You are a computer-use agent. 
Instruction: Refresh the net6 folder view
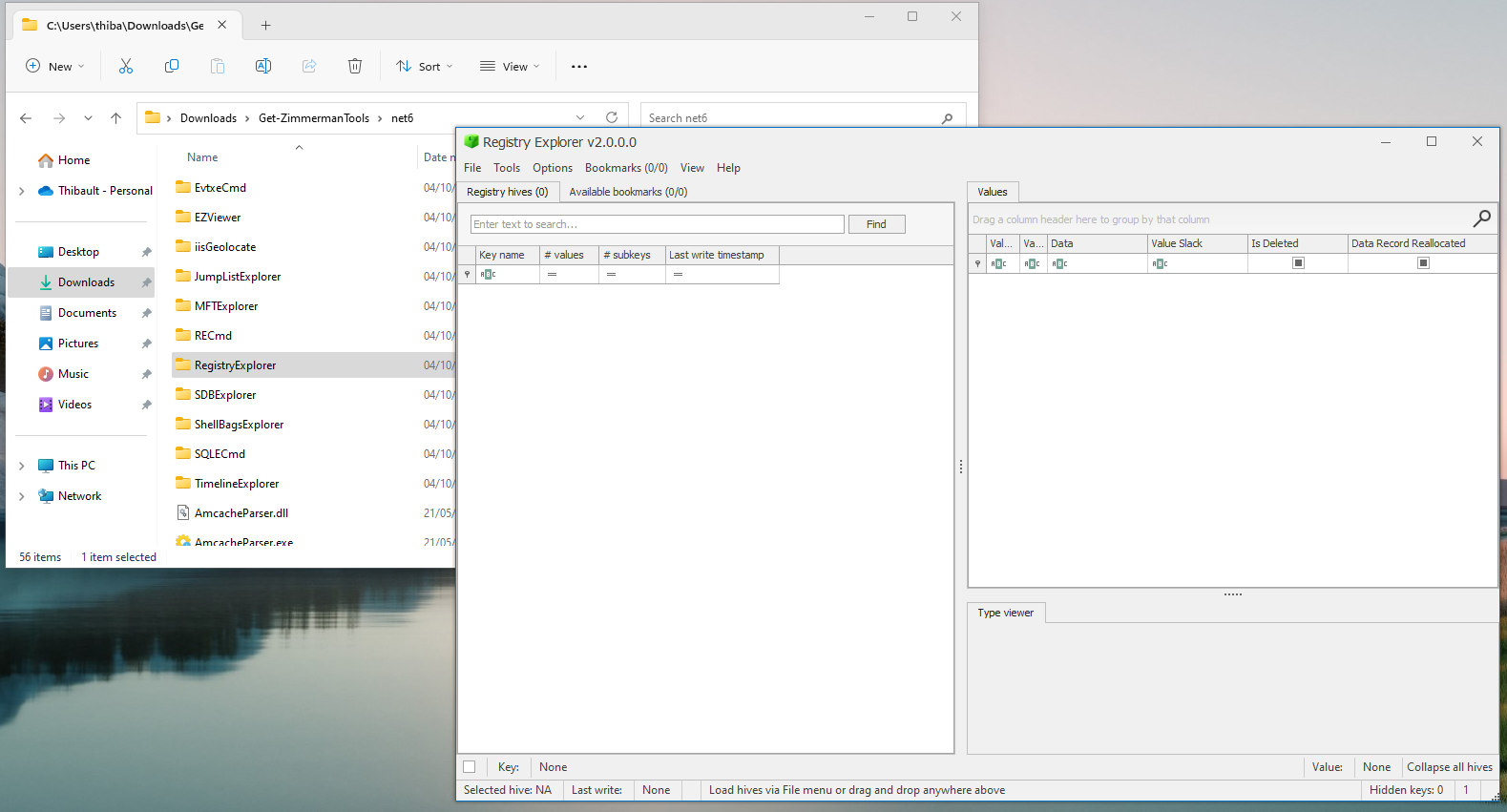(612, 117)
